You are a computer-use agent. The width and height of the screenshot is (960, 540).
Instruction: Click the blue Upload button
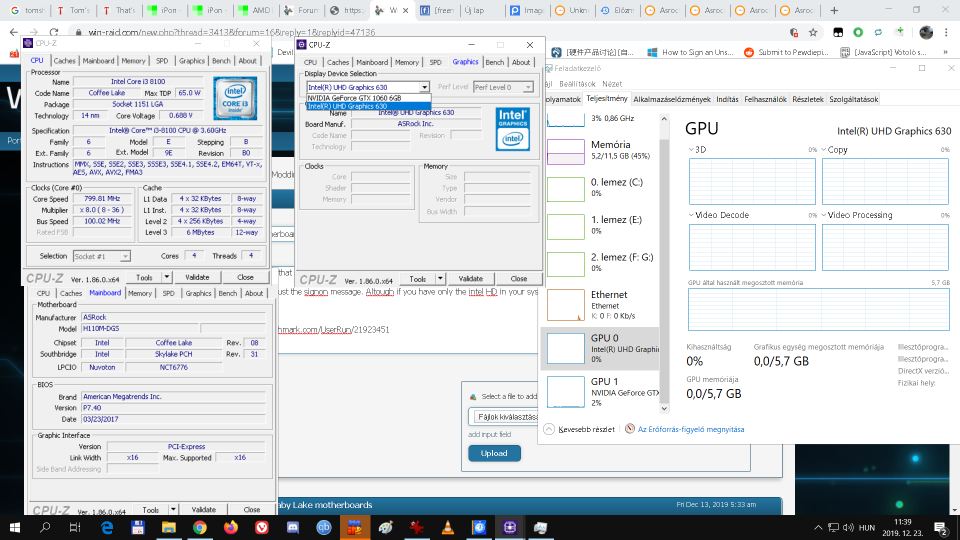pyautogui.click(x=494, y=453)
